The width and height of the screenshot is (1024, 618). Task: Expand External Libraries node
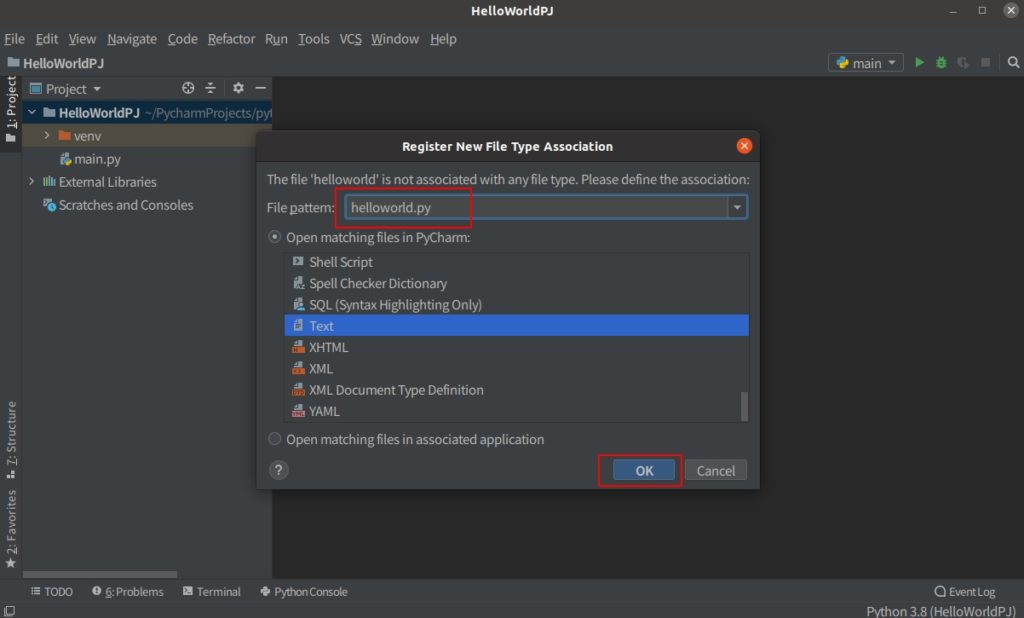point(32,182)
